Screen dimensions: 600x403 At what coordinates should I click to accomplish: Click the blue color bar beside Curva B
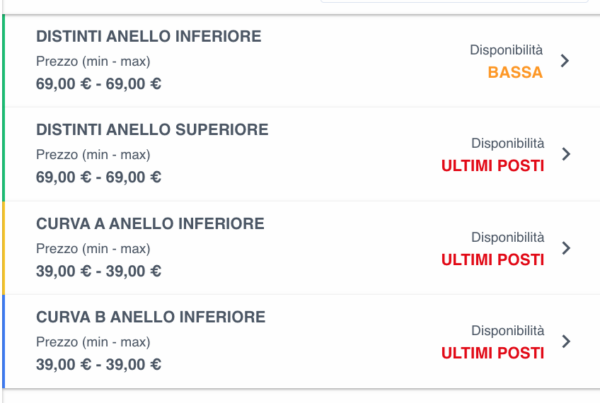(x=3, y=341)
